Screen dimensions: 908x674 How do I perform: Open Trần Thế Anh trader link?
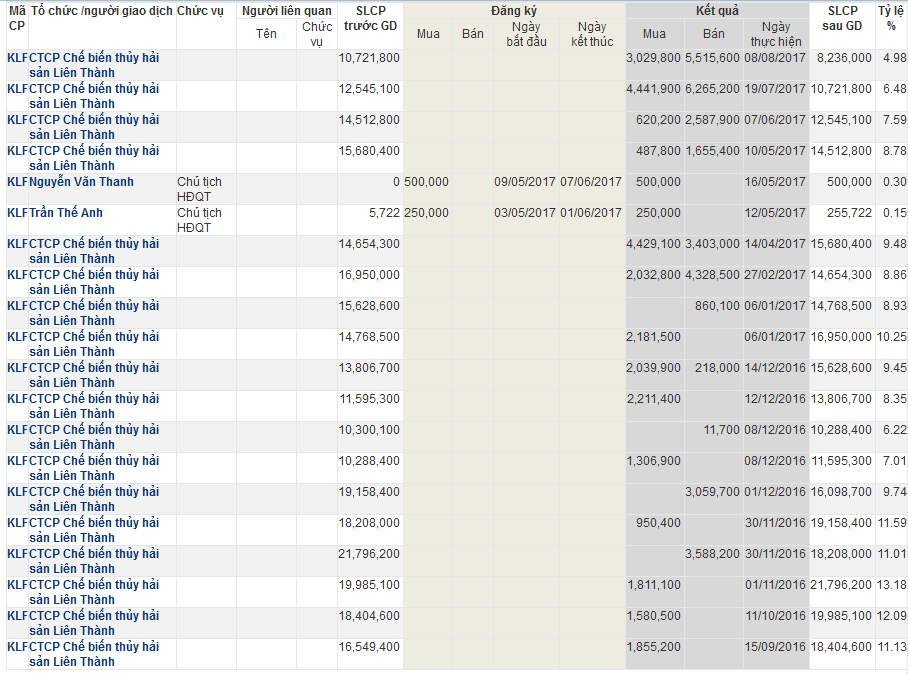[66, 213]
